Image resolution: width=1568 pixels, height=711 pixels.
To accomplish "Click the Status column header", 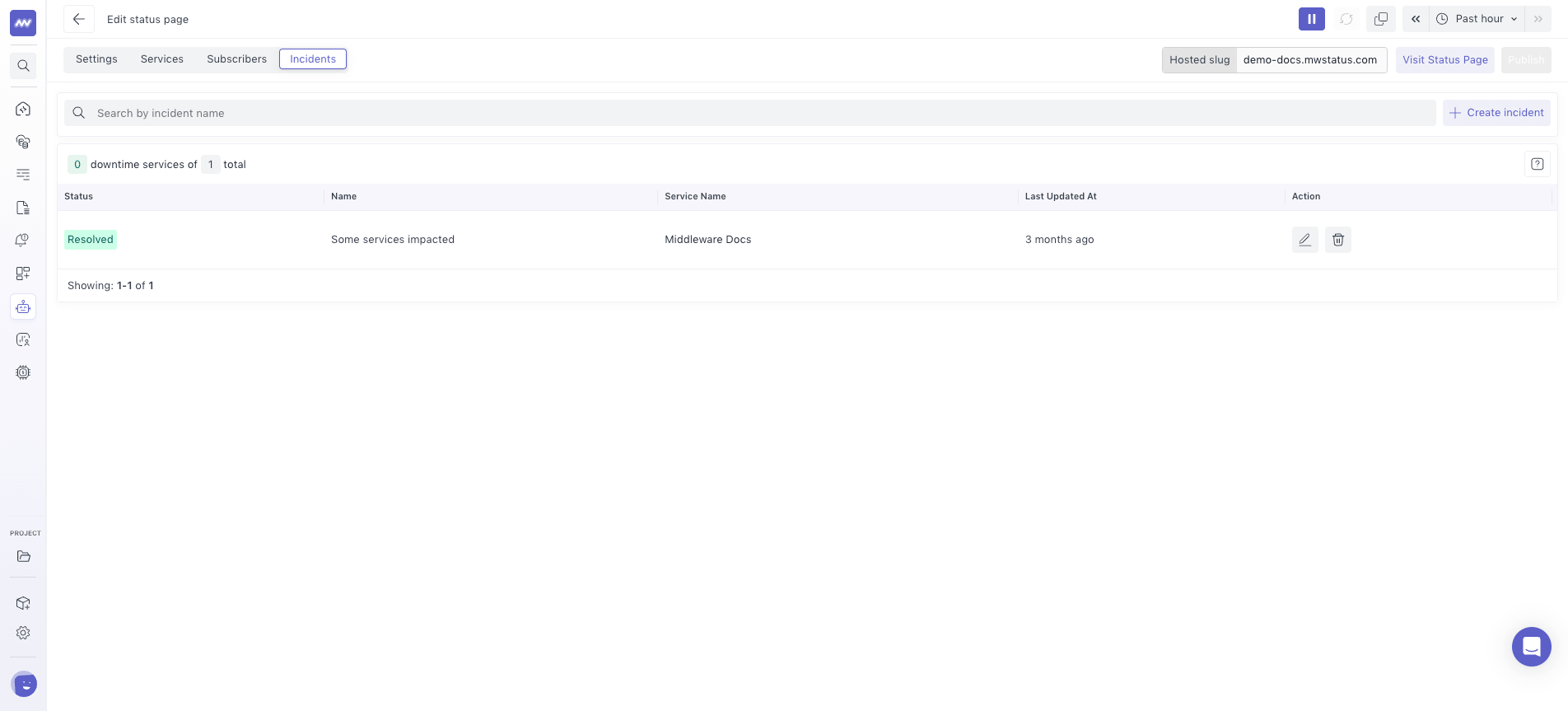I will click(x=79, y=196).
